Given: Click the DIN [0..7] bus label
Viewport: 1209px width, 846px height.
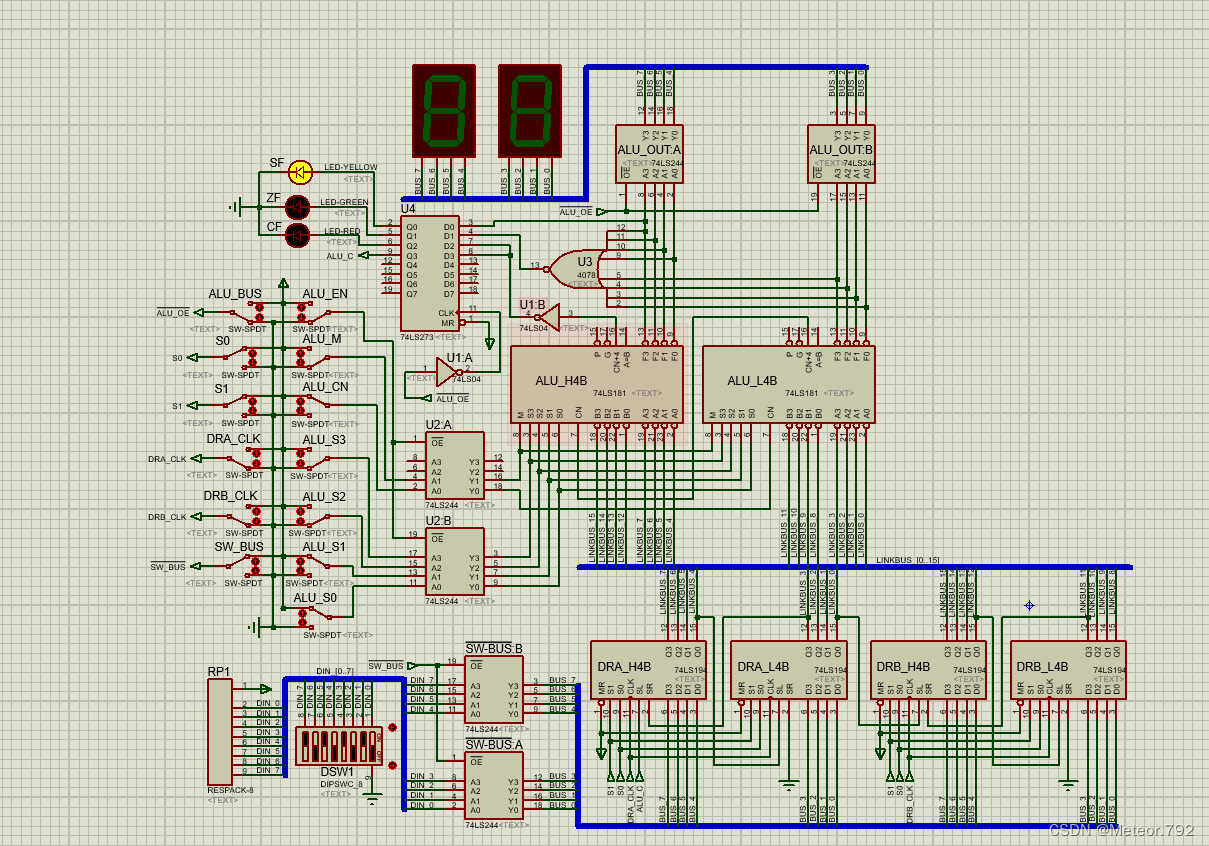Looking at the screenshot, I should point(336,670).
